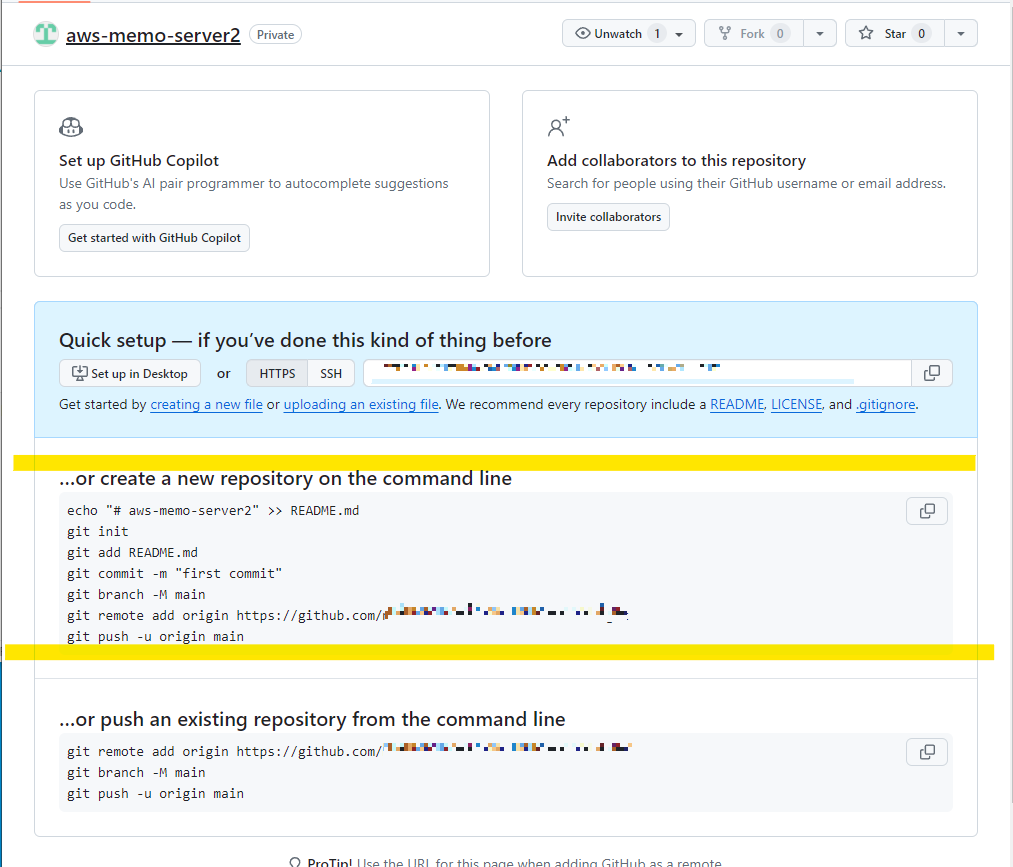Select the SSH protocol option

331,373
